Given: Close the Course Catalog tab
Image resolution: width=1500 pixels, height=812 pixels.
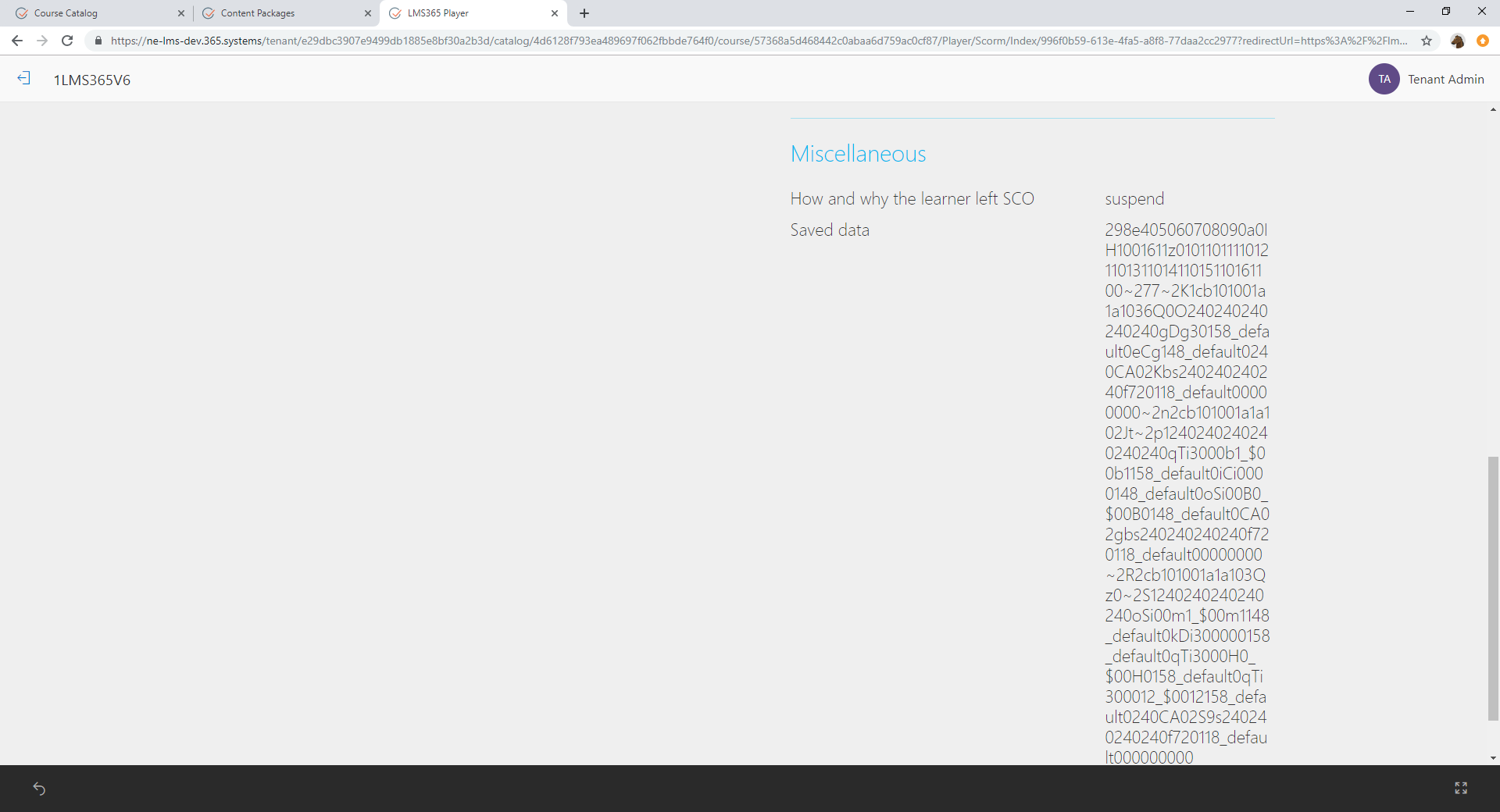Looking at the screenshot, I should coord(181,13).
